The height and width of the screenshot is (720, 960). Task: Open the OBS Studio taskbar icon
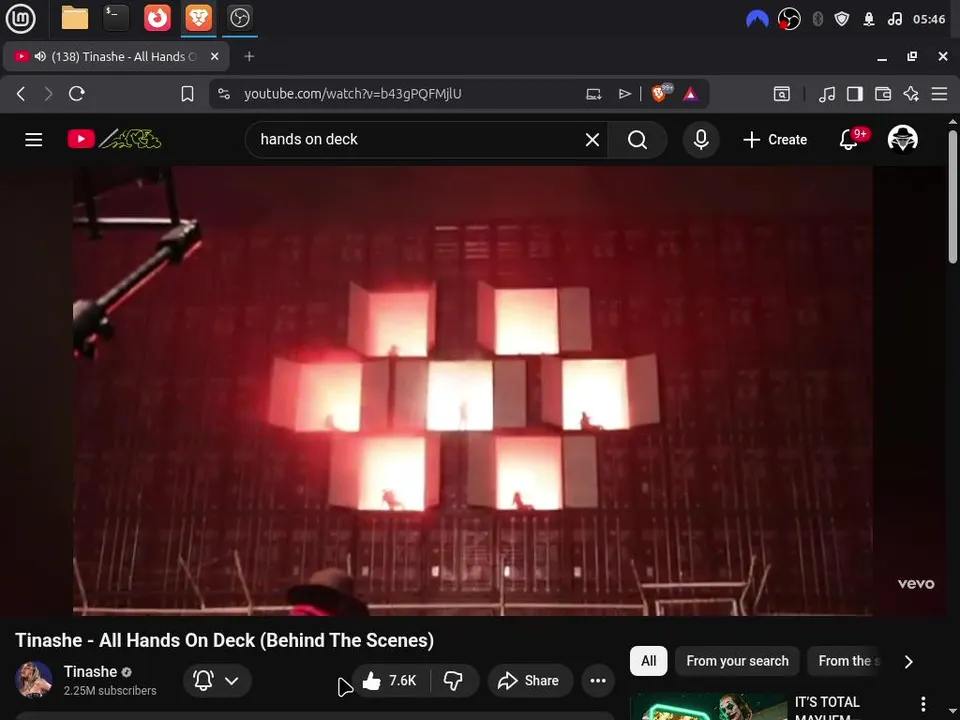click(239, 18)
